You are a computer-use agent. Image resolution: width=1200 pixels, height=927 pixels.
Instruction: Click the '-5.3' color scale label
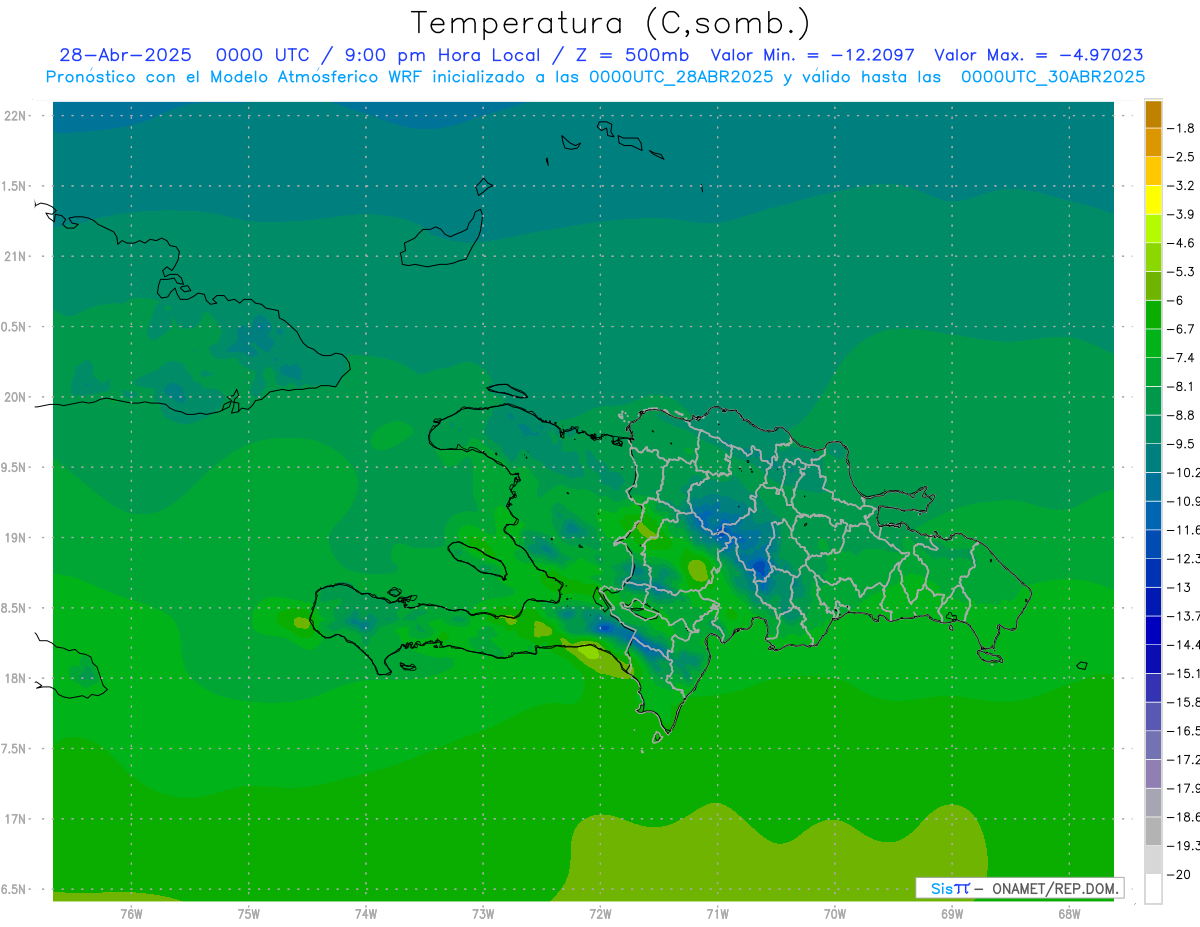click(x=1181, y=271)
